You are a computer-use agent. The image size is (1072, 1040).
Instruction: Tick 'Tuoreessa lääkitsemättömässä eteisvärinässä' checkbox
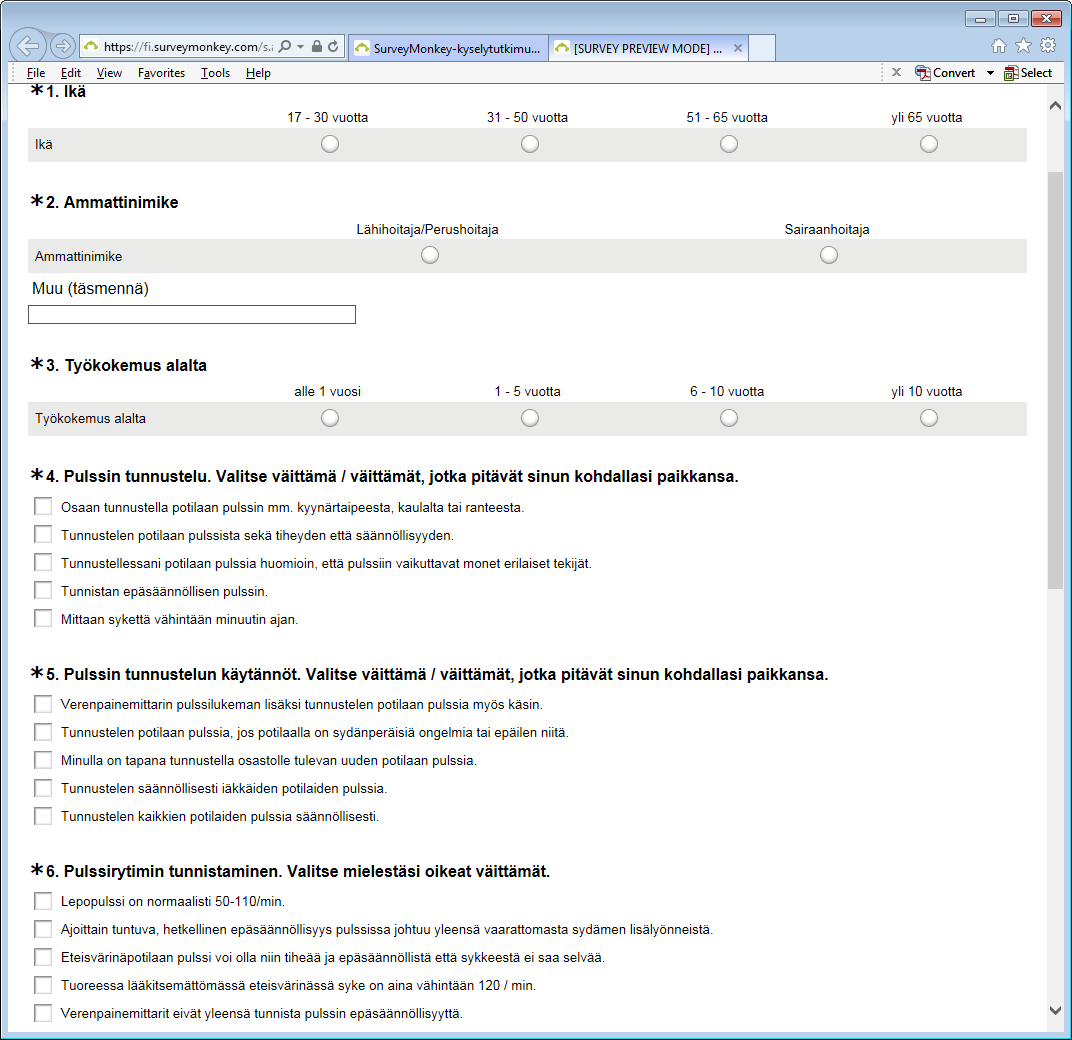click(43, 985)
